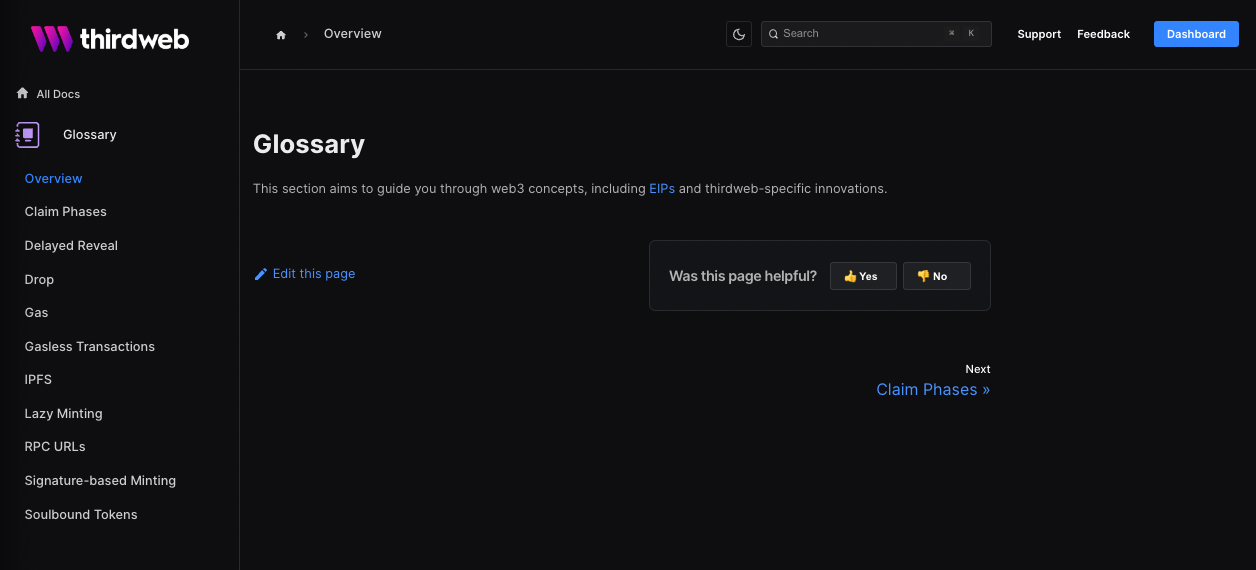Vote Yes thumbs-up on page helpful
Screen dimensions: 1256x570
[863, 276]
